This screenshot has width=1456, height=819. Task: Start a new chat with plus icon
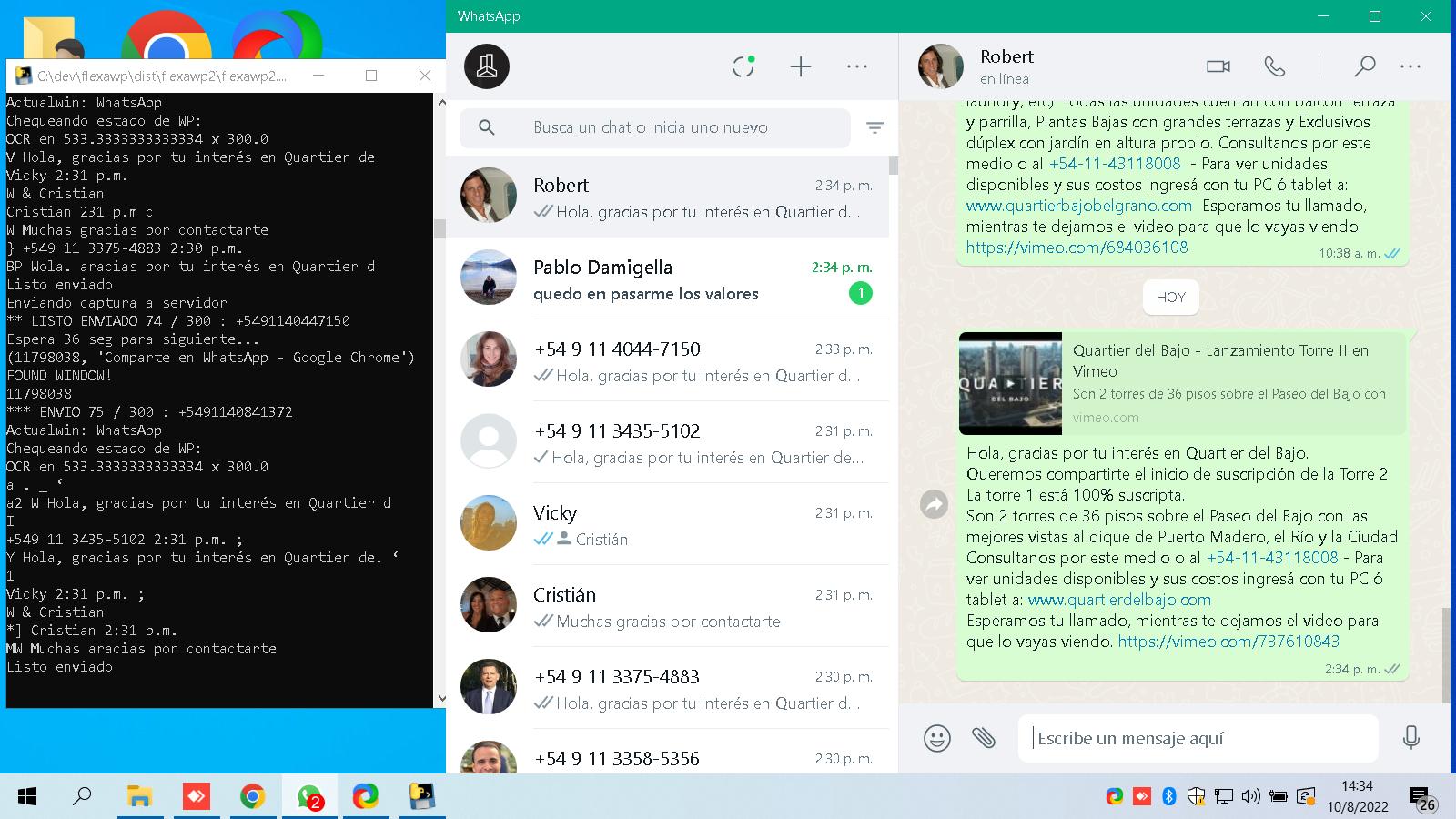coord(800,66)
